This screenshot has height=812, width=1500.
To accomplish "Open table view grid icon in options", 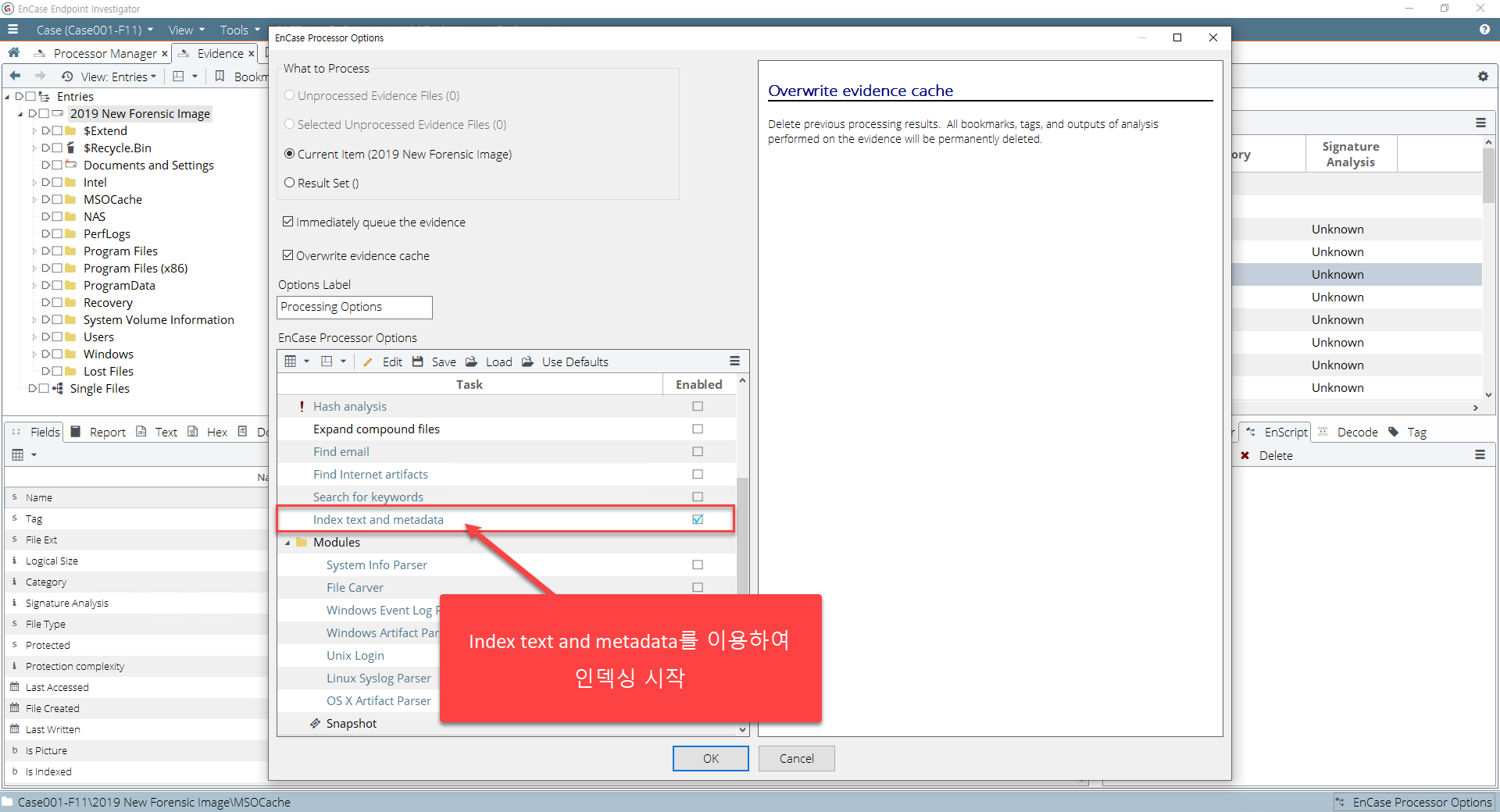I will pos(291,361).
